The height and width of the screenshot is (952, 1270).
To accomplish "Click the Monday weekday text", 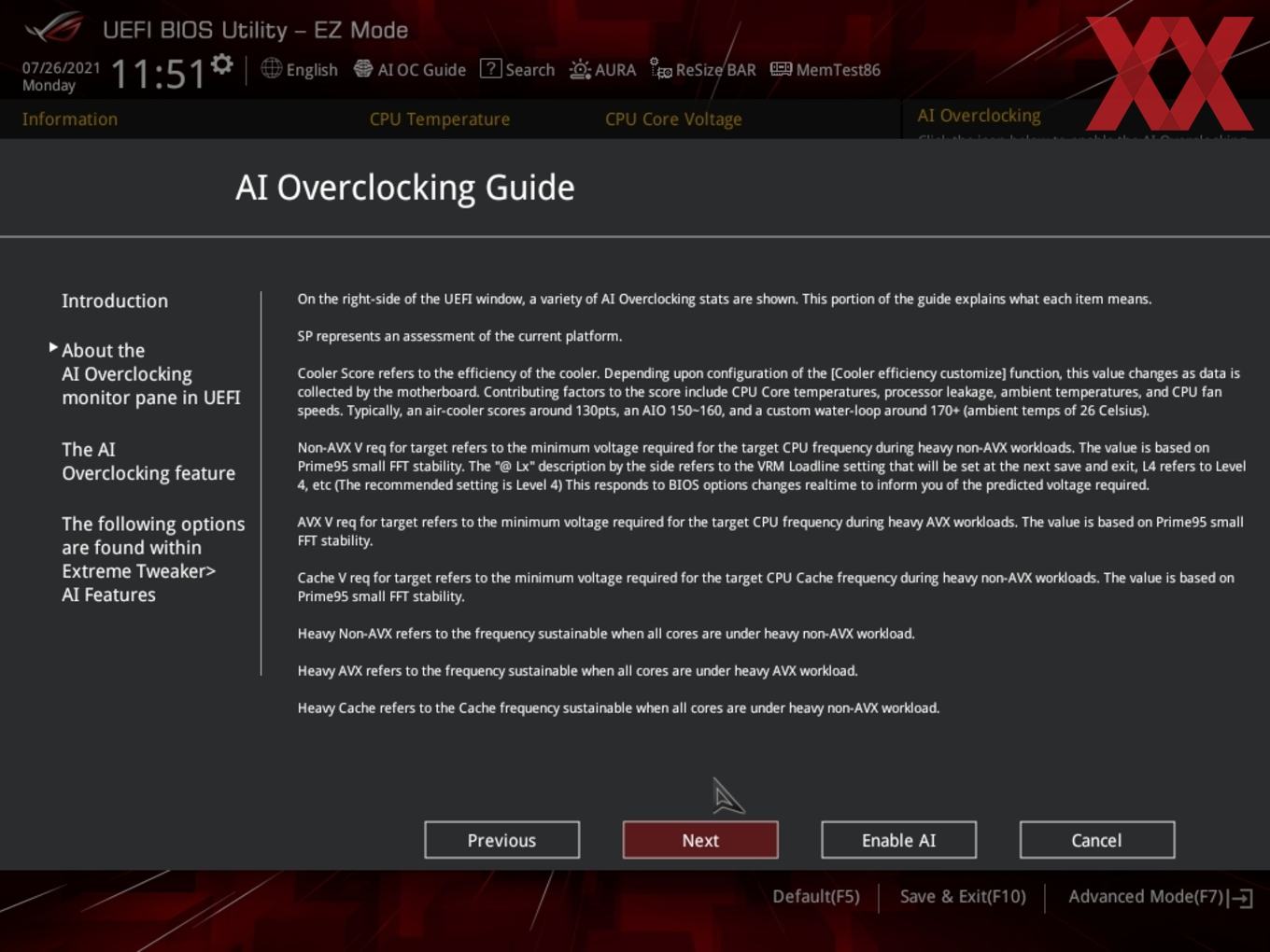I will click(x=49, y=86).
